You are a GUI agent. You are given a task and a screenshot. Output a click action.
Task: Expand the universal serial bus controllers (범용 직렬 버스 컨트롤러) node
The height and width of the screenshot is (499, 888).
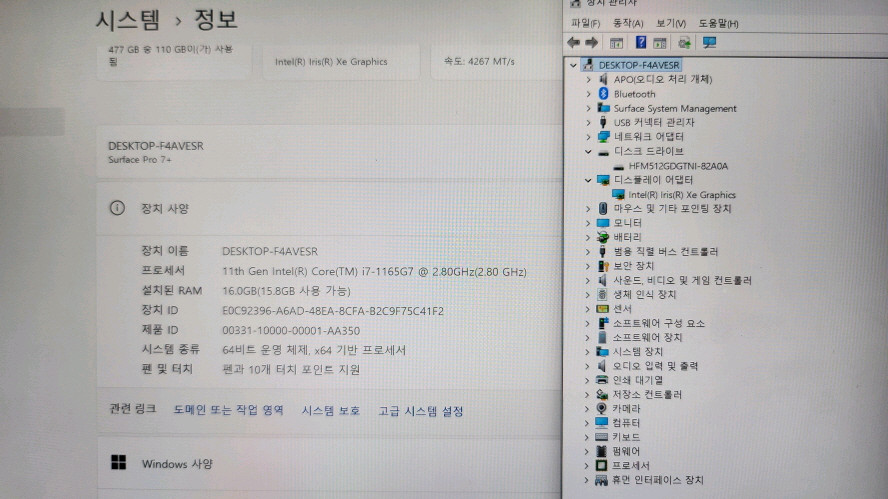click(587, 251)
